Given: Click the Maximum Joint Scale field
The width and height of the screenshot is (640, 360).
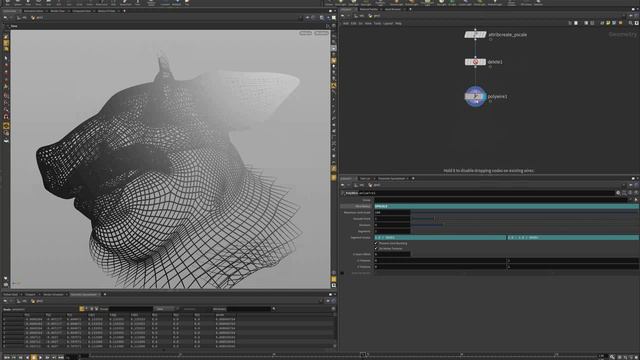Looking at the screenshot, I should (392, 212).
